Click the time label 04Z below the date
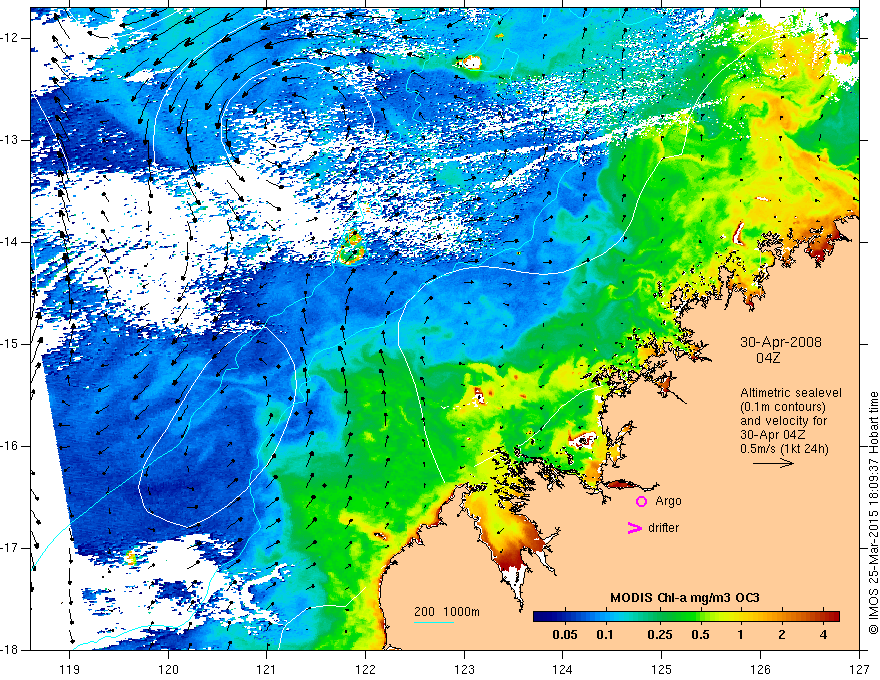Image resolution: width=880 pixels, height=680 pixels. point(768,358)
